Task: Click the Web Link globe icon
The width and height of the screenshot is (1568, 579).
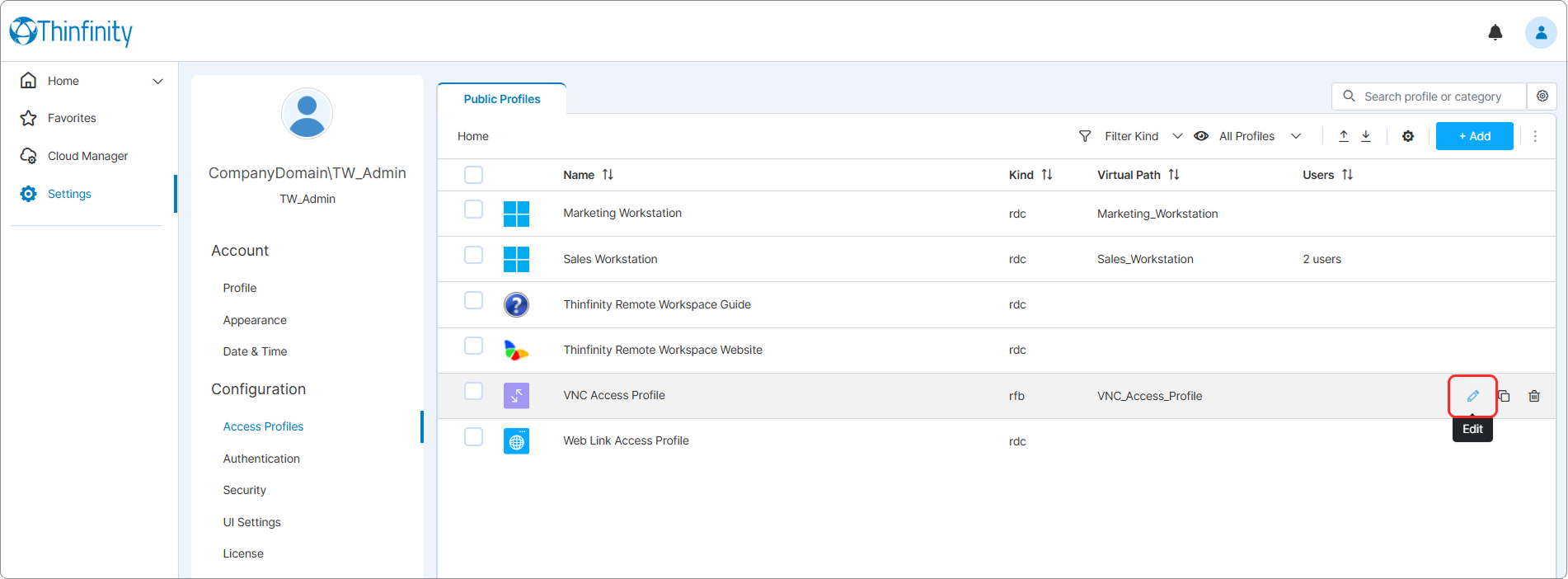Action: [x=516, y=441]
